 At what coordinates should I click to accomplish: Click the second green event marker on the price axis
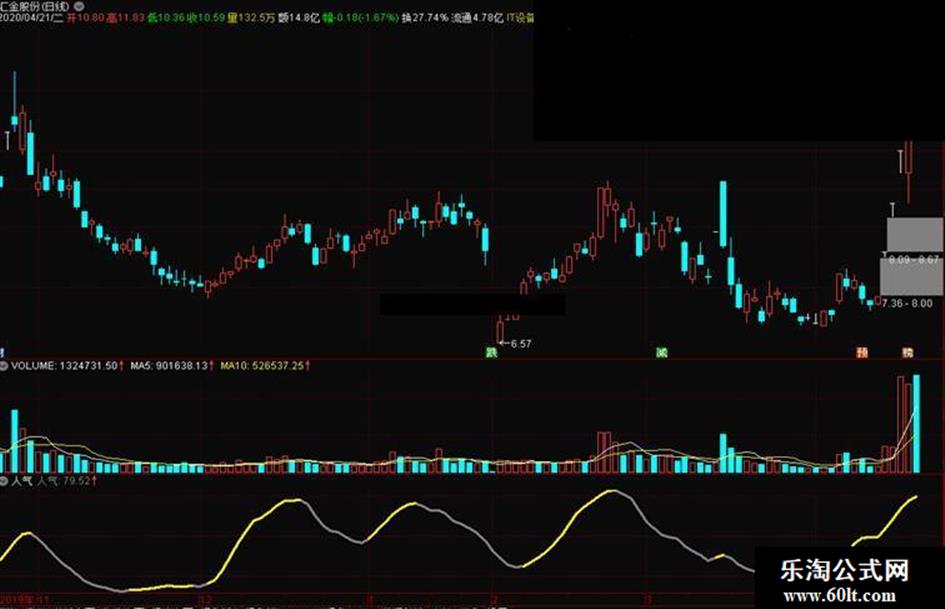pyautogui.click(x=661, y=352)
